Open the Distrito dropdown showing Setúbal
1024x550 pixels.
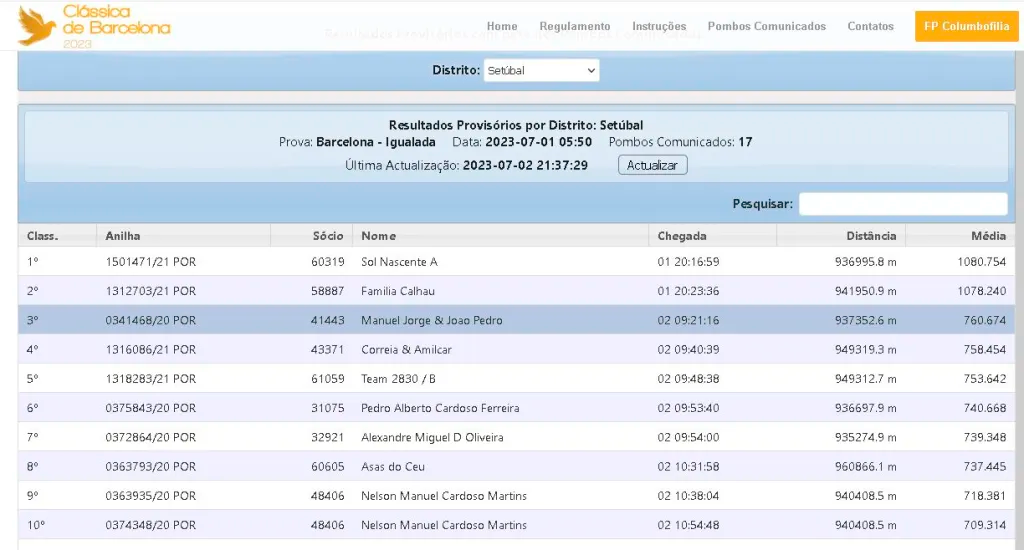541,71
